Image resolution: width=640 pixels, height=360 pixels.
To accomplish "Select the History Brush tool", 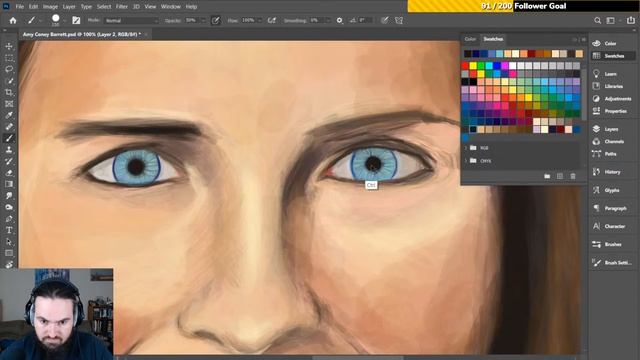I will [9, 161].
